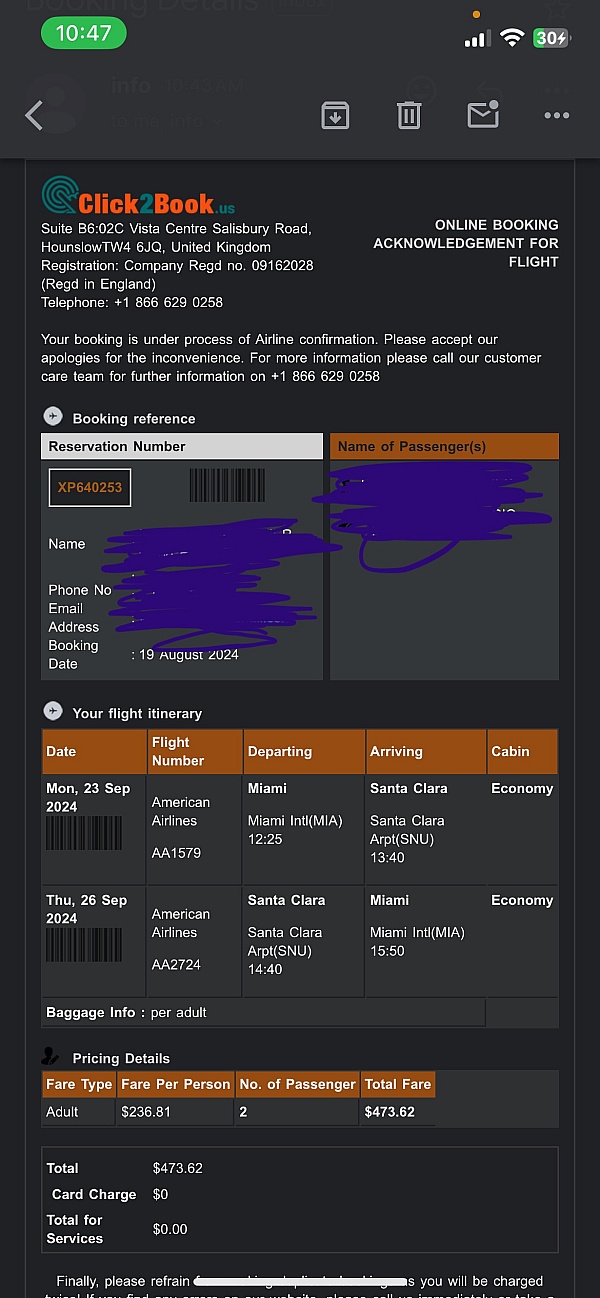The height and width of the screenshot is (1298, 600).
Task: Tap the barcode beside reservation number
Action: pyautogui.click(x=228, y=485)
